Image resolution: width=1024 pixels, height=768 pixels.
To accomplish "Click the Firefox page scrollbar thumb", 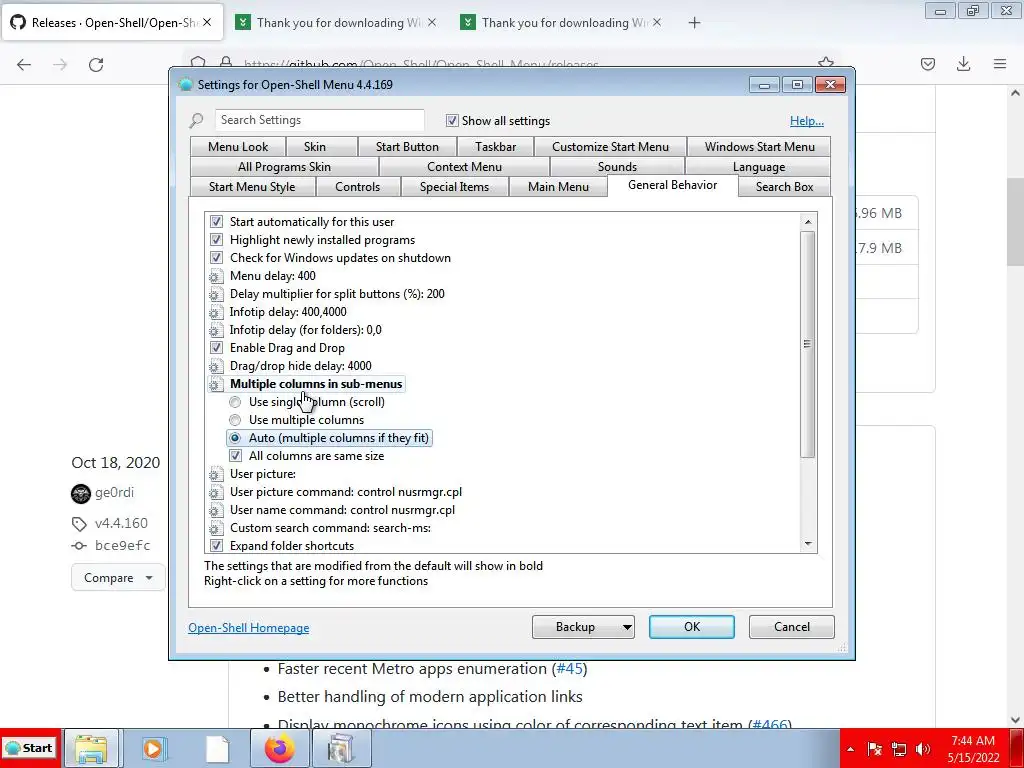I will coord(1015,222).
